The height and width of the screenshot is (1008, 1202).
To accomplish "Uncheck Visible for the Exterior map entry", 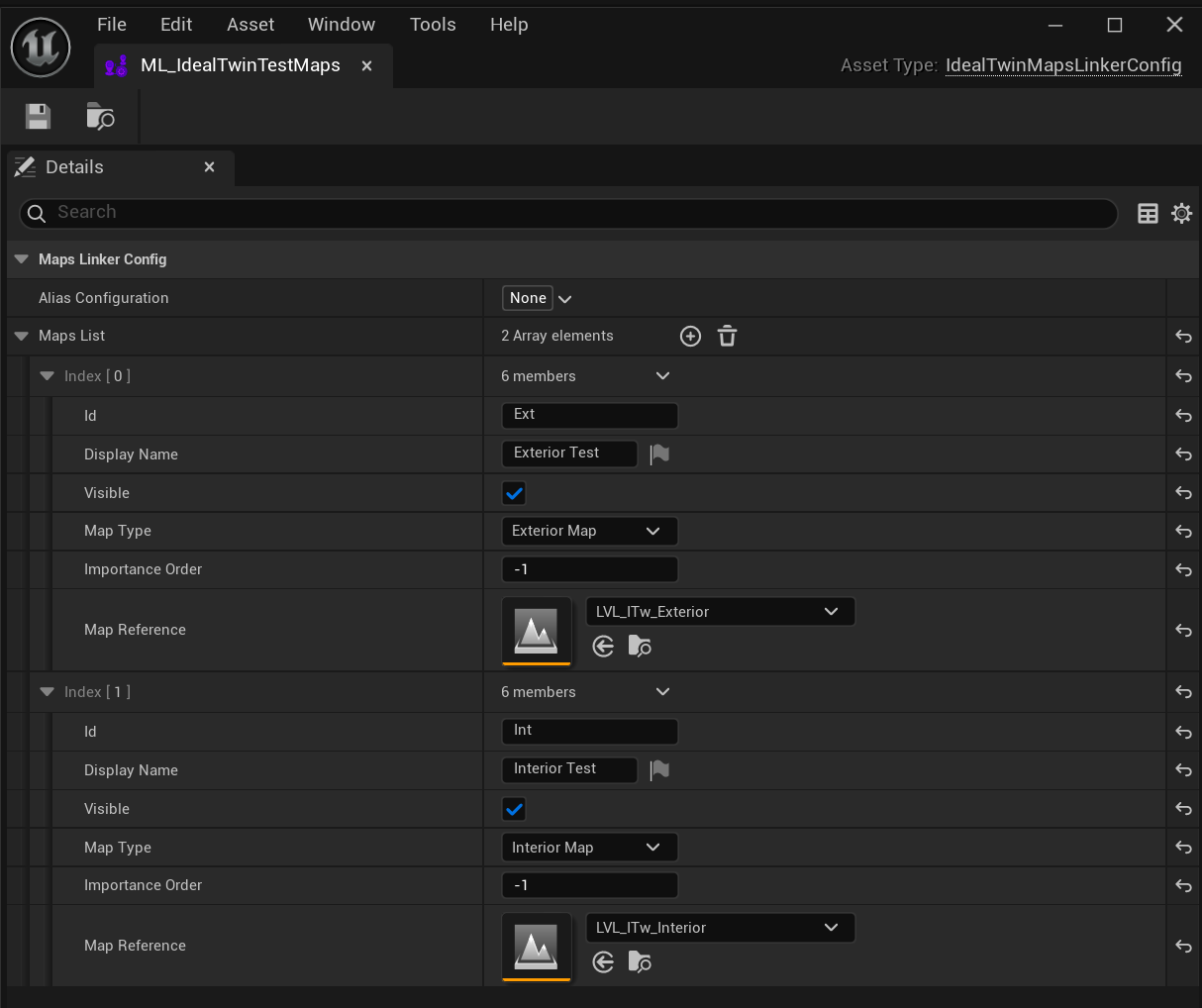I will pos(514,493).
